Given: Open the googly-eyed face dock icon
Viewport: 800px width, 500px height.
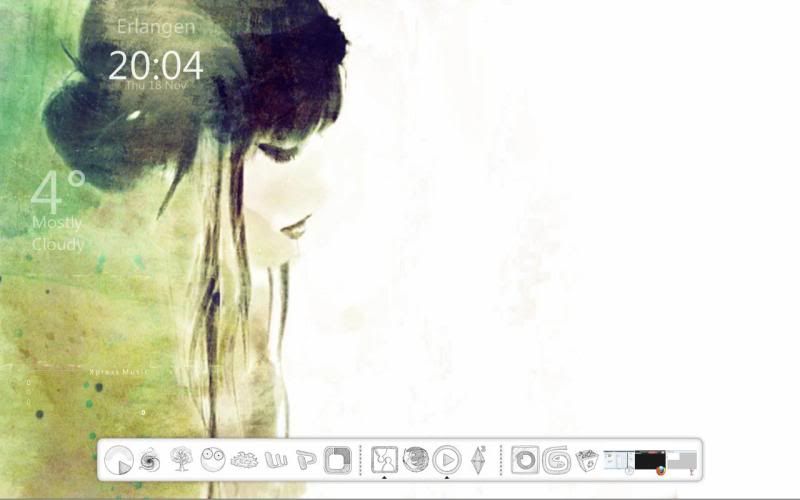Looking at the screenshot, I should pyautogui.click(x=212, y=460).
